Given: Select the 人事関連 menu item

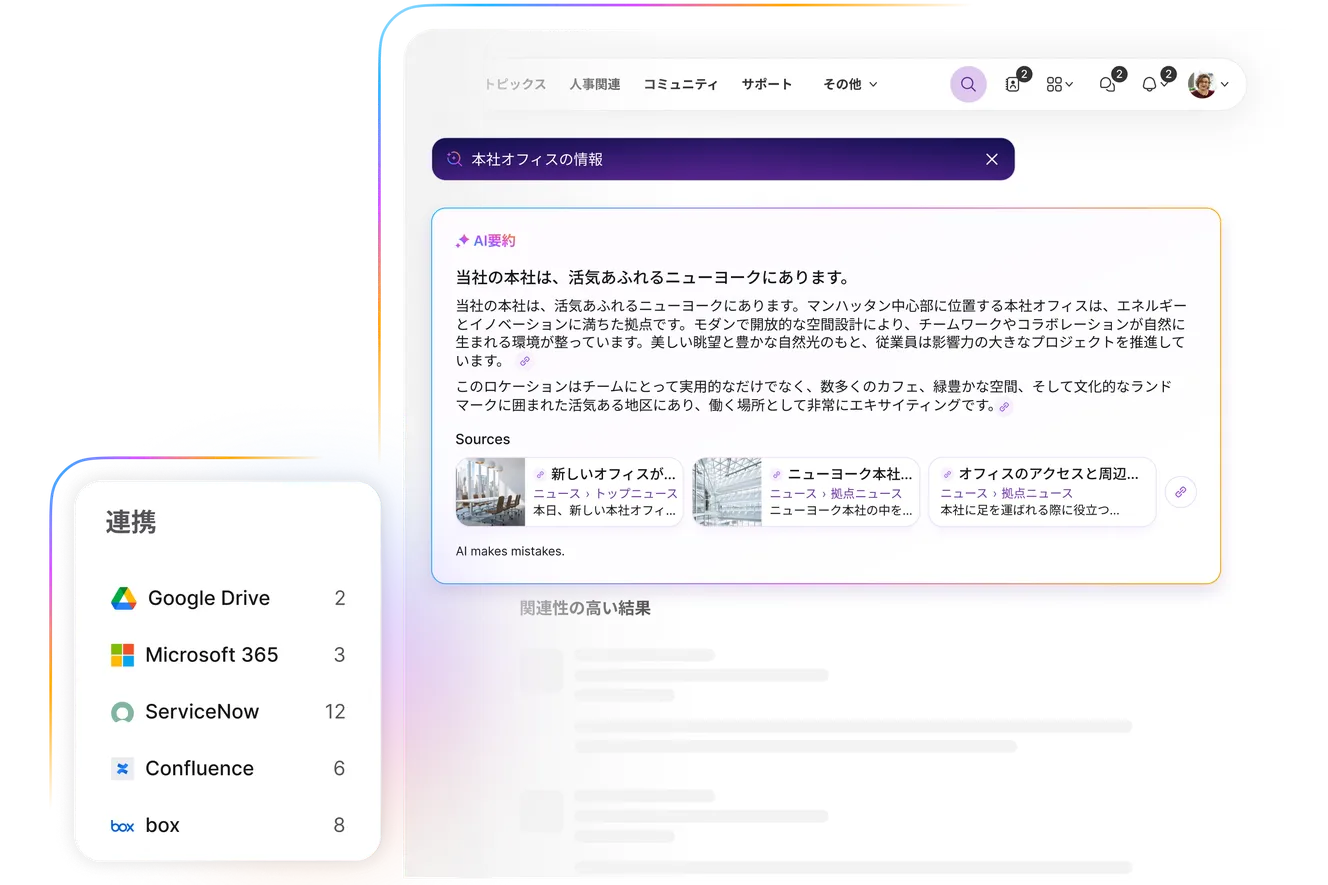Looking at the screenshot, I should [x=596, y=84].
